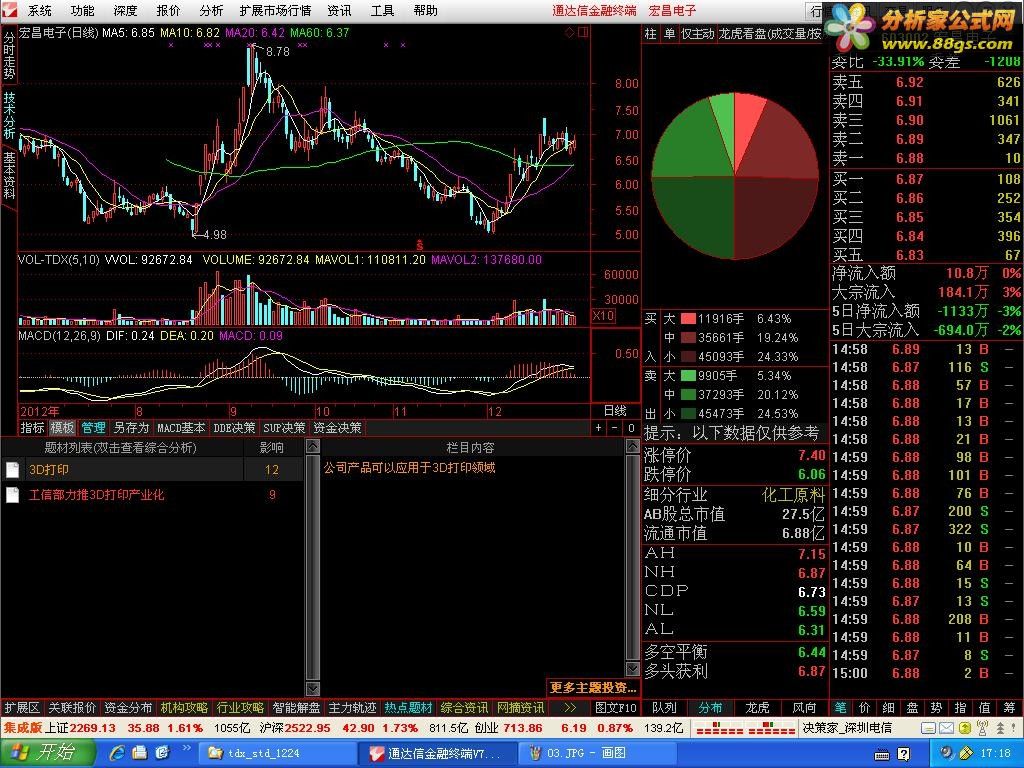The width and height of the screenshot is (1024, 768).
Task: Click the down arrow of the 栏目内容 scrollbar
Action: (x=632, y=669)
